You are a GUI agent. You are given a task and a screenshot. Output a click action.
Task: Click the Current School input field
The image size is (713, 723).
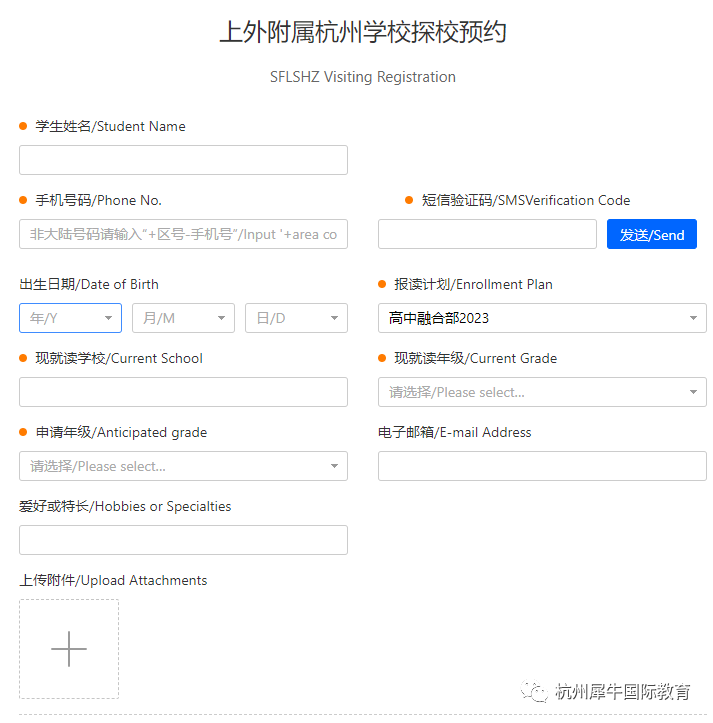click(x=183, y=392)
